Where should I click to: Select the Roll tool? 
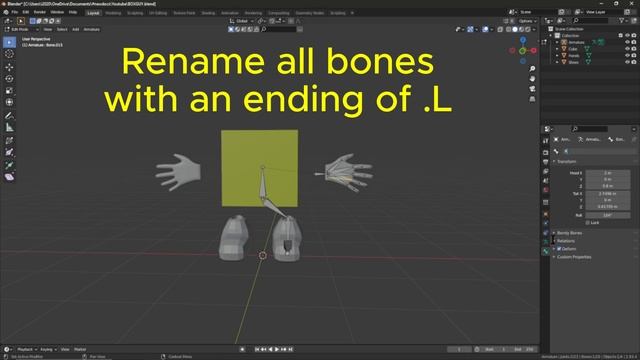pos(9,140)
